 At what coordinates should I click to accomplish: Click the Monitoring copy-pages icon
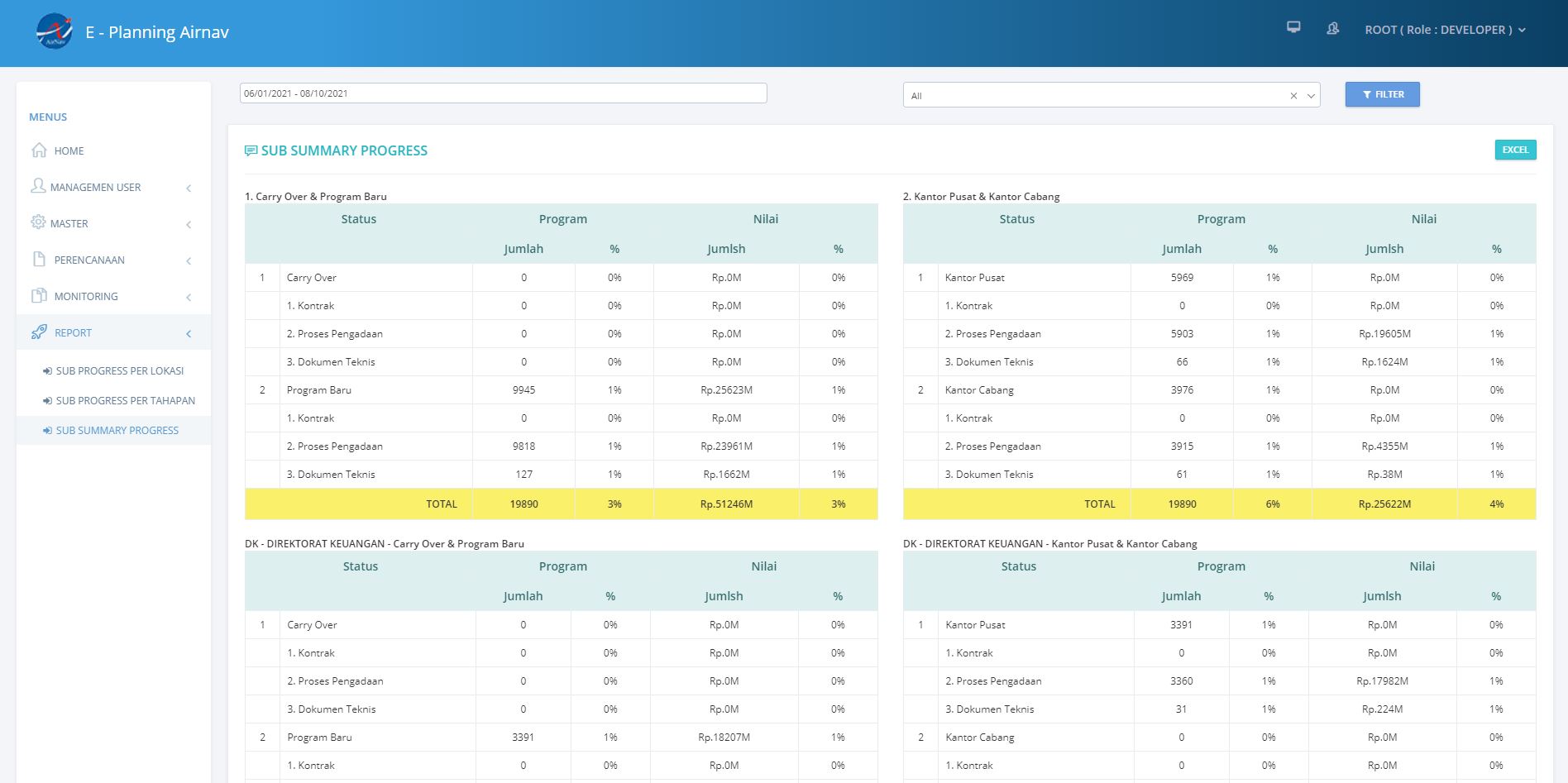(38, 296)
